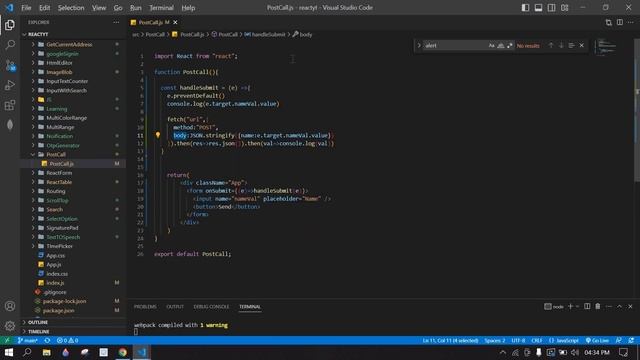Open errors and warnings count in status bar
This screenshot has width=640, height=360.
(67, 340)
